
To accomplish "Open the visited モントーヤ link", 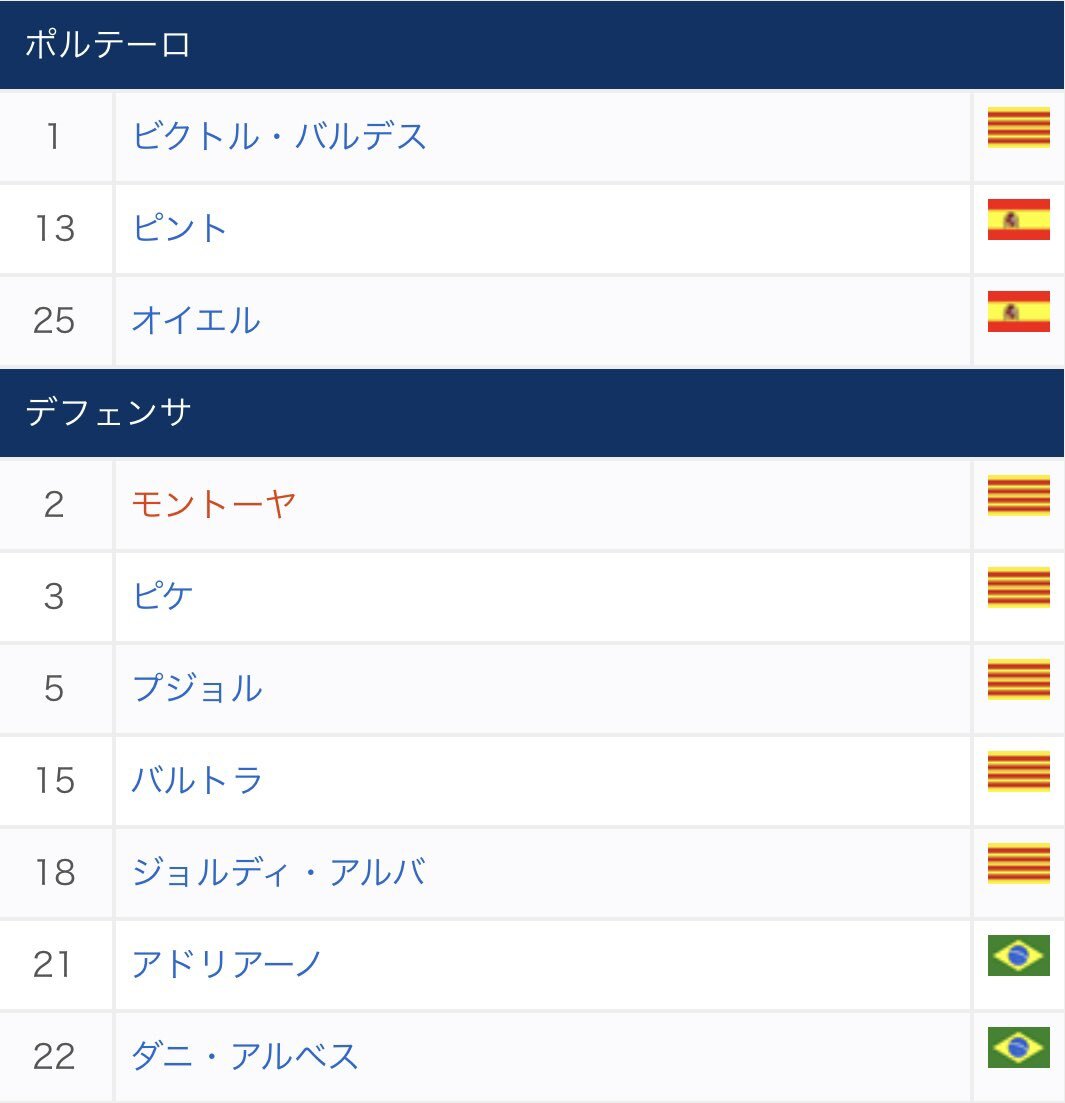I will coord(214,504).
